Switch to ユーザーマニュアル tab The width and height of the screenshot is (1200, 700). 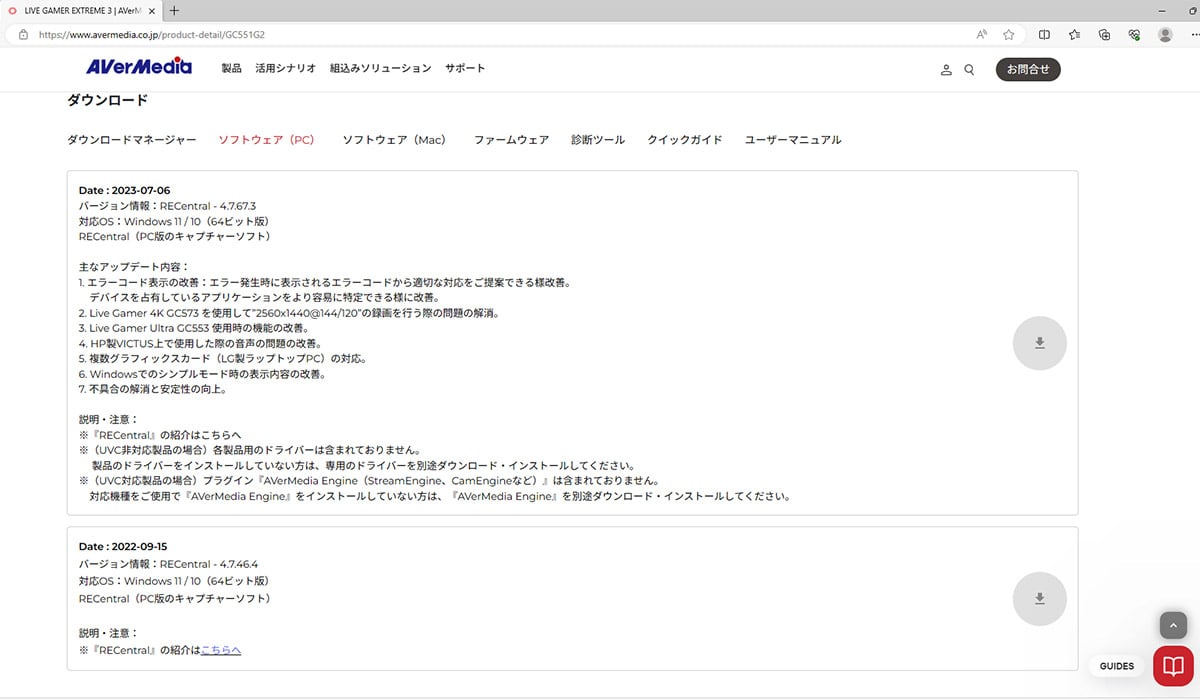coord(793,140)
